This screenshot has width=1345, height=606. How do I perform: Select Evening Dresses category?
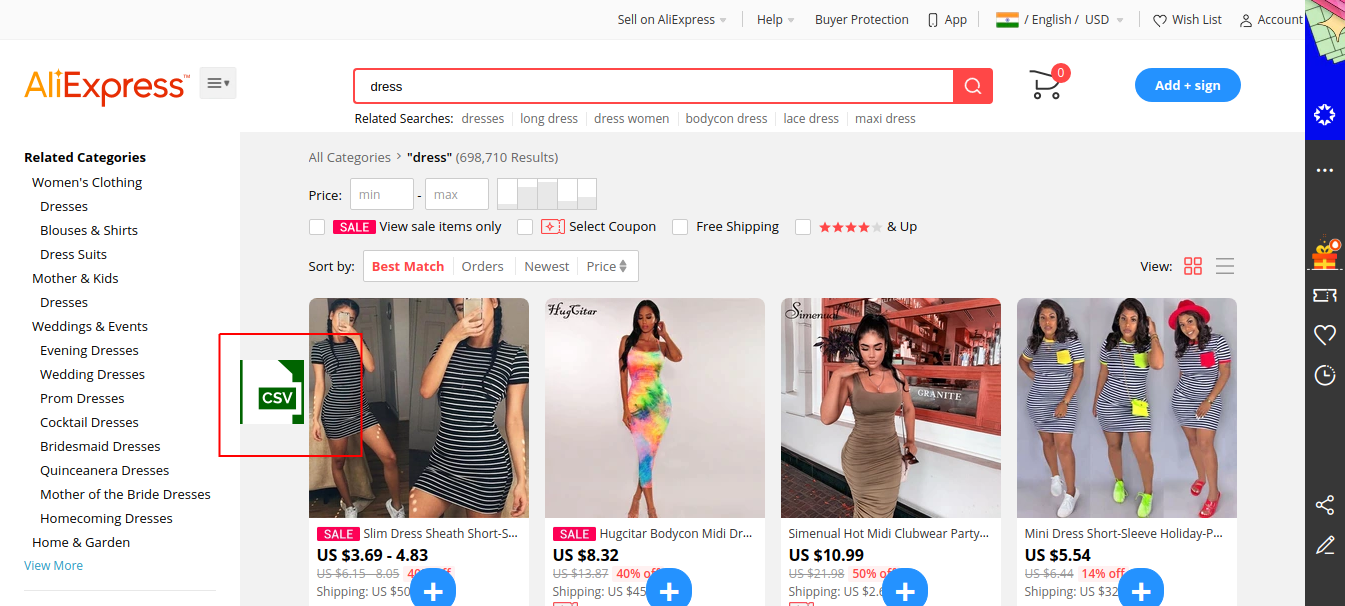pyautogui.click(x=89, y=350)
